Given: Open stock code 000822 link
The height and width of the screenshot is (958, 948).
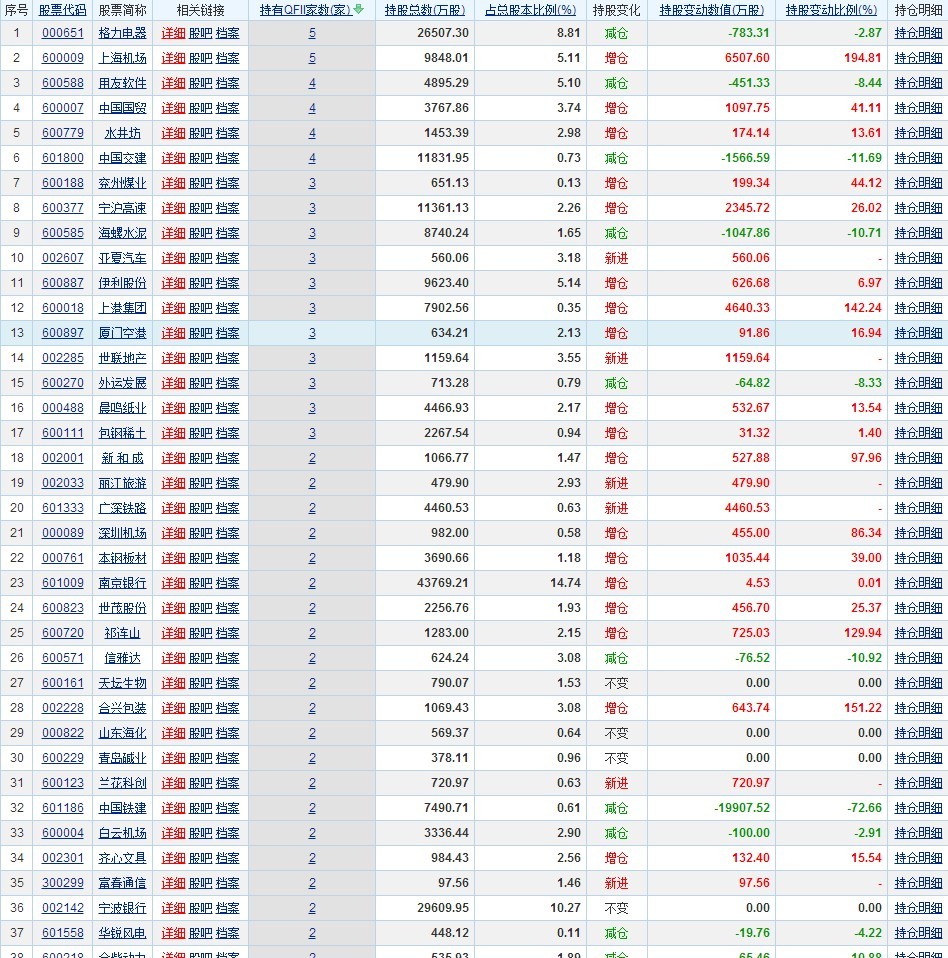Looking at the screenshot, I should coord(62,733).
